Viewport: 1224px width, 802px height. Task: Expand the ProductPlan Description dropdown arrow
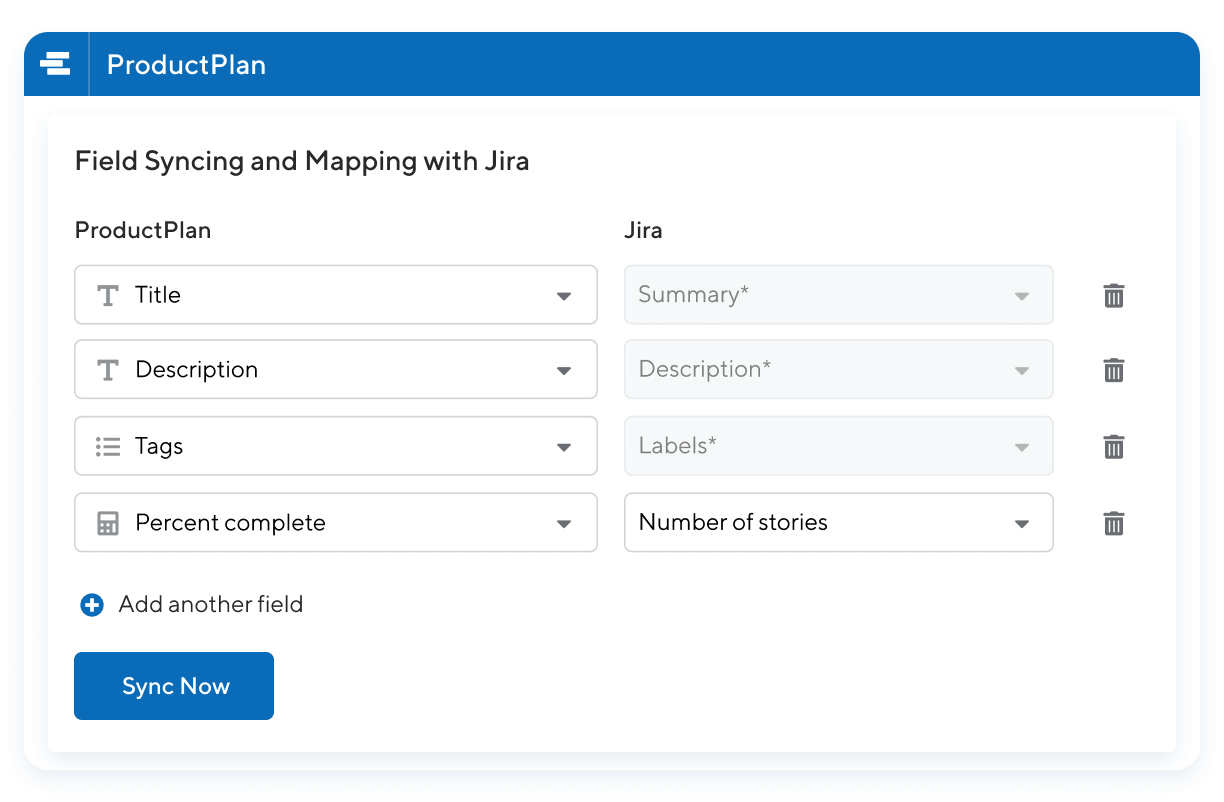point(564,371)
